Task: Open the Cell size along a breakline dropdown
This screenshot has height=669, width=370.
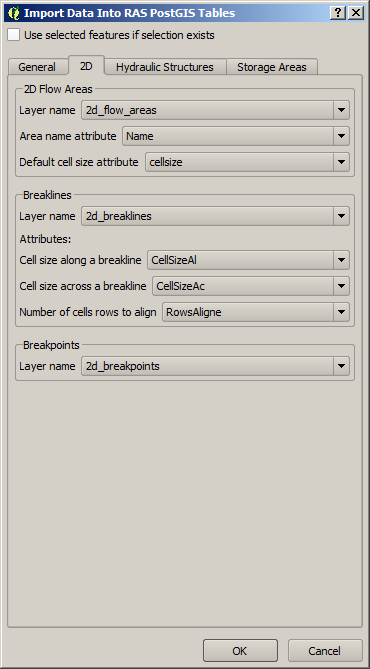Action: click(248, 260)
